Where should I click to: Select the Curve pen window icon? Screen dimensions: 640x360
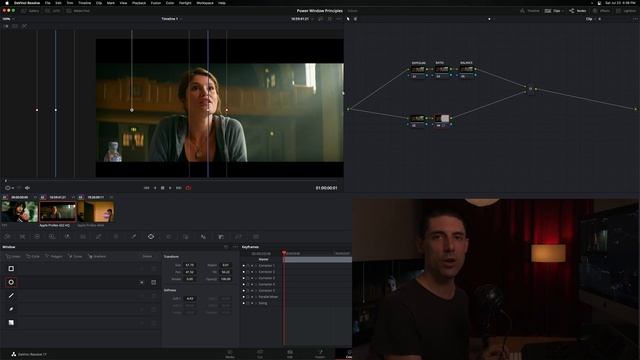coord(11,309)
